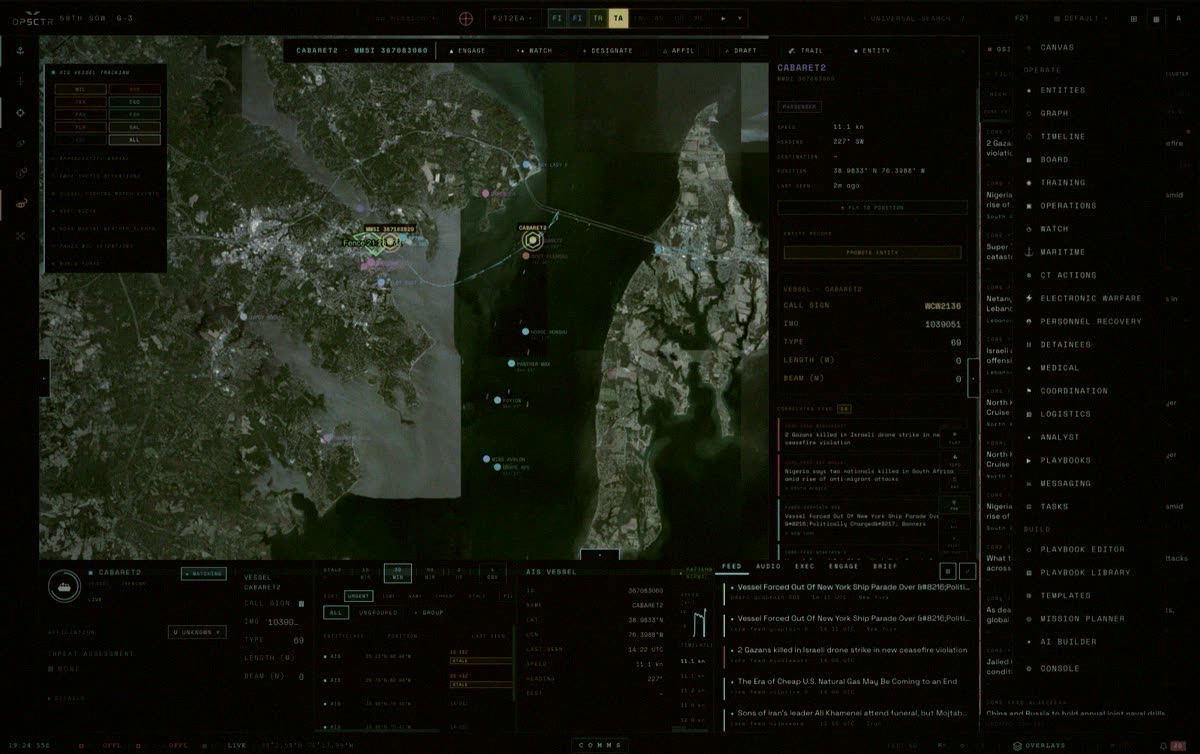Click the square button next to Feed tabs
Image resolution: width=1200 pixels, height=754 pixels.
[x=949, y=570]
